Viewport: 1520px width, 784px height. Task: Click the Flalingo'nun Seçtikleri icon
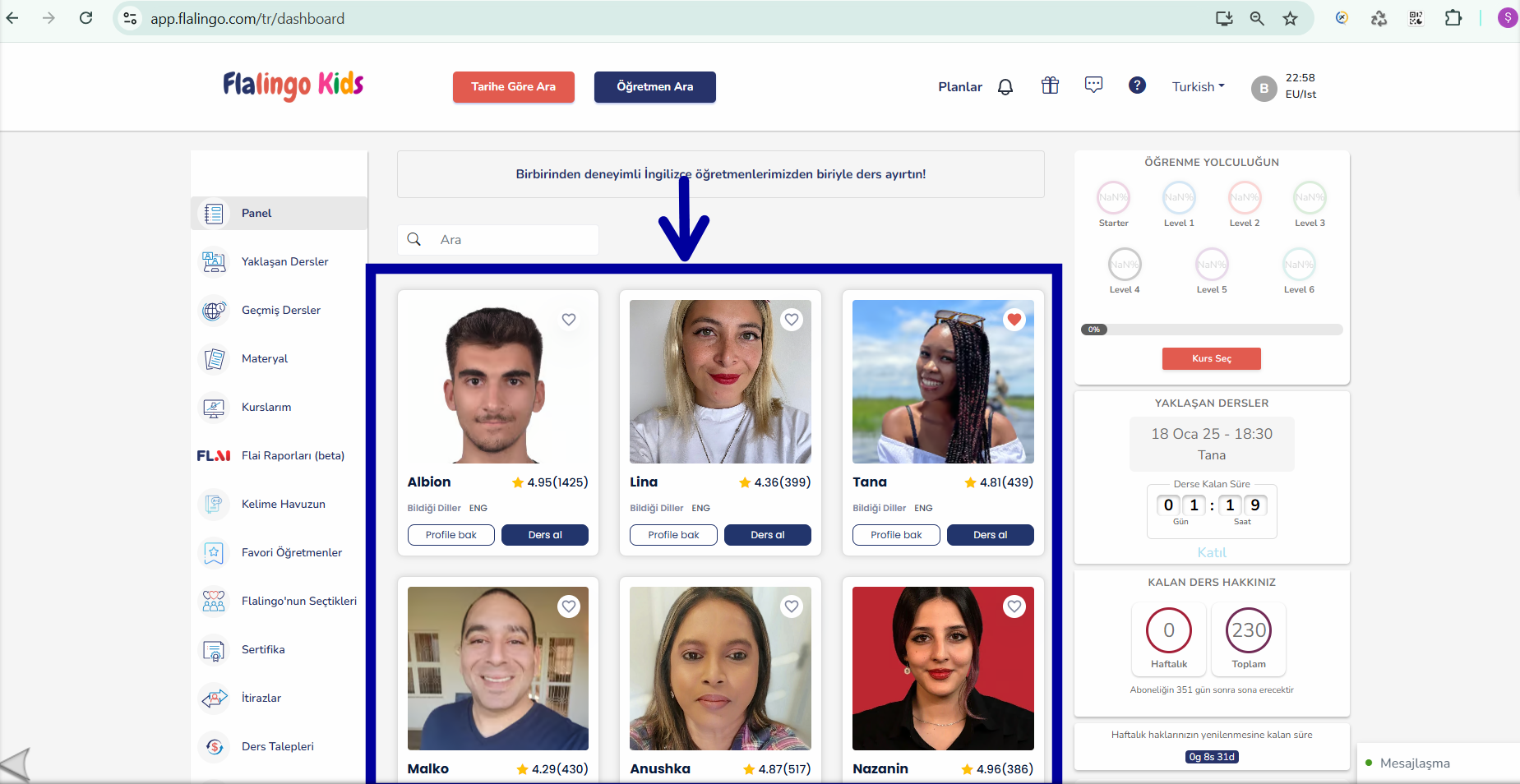pyautogui.click(x=214, y=601)
